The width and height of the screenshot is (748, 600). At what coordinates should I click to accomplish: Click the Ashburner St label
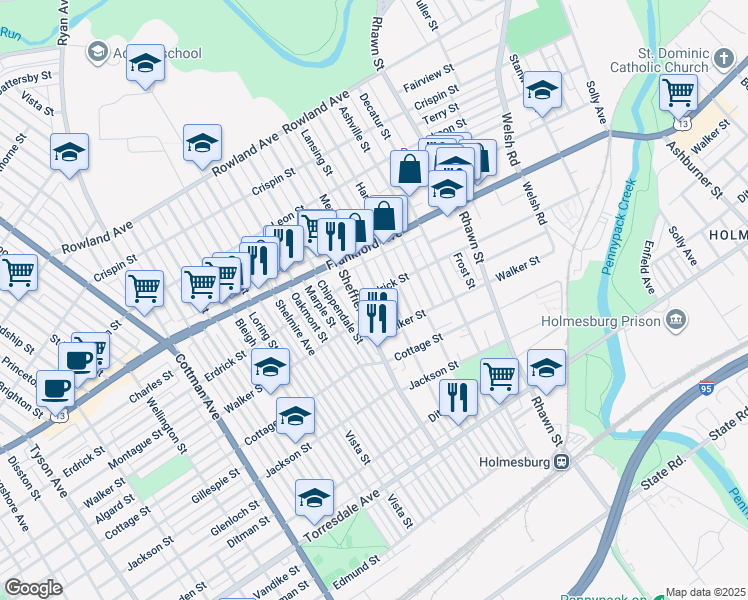(694, 170)
